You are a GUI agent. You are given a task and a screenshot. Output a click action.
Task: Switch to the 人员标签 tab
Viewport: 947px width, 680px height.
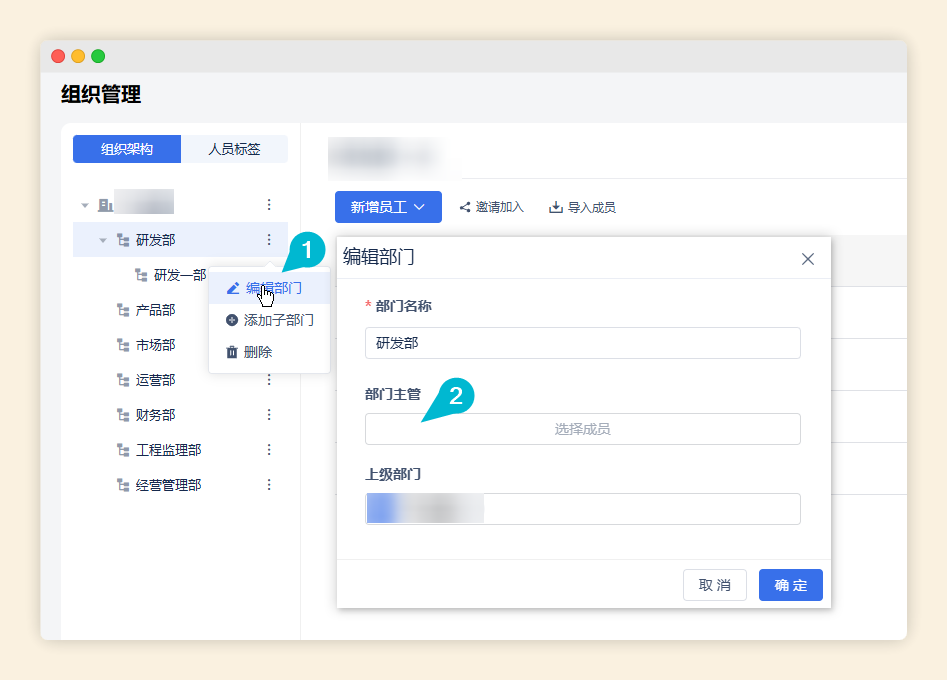(234, 149)
